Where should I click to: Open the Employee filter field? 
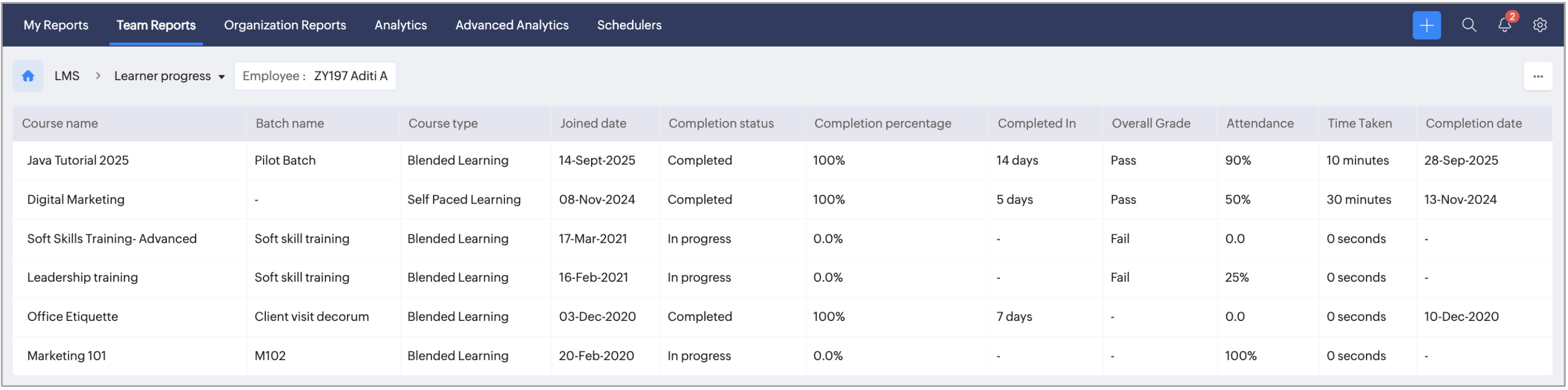pyautogui.click(x=315, y=76)
